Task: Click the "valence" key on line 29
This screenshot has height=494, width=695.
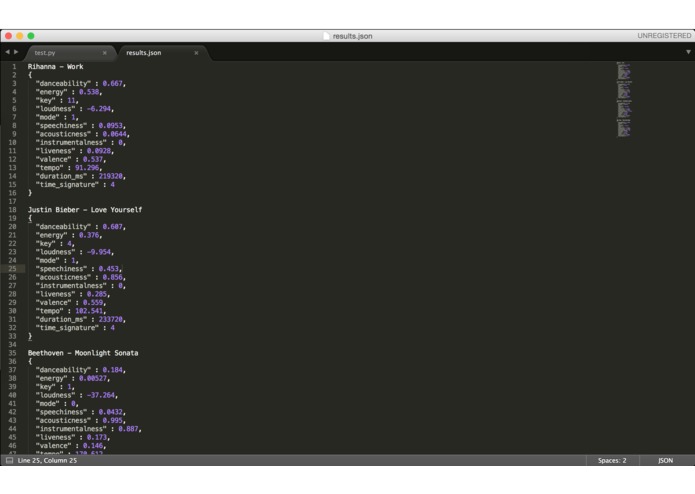Action: (53, 302)
